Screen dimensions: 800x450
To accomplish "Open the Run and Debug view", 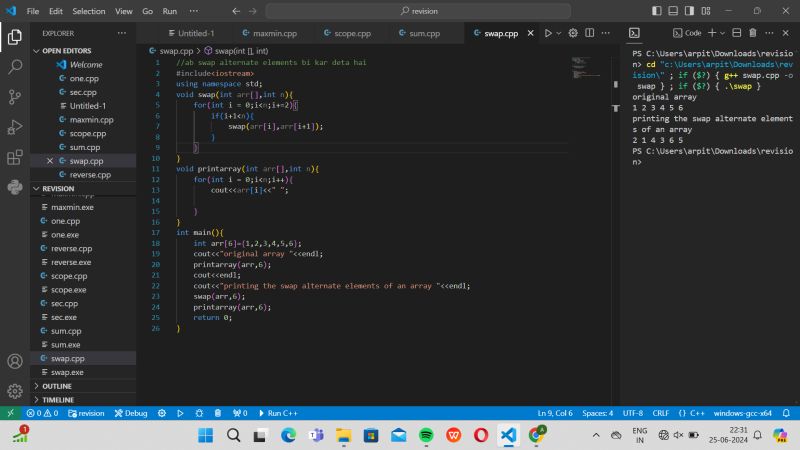I will [15, 127].
